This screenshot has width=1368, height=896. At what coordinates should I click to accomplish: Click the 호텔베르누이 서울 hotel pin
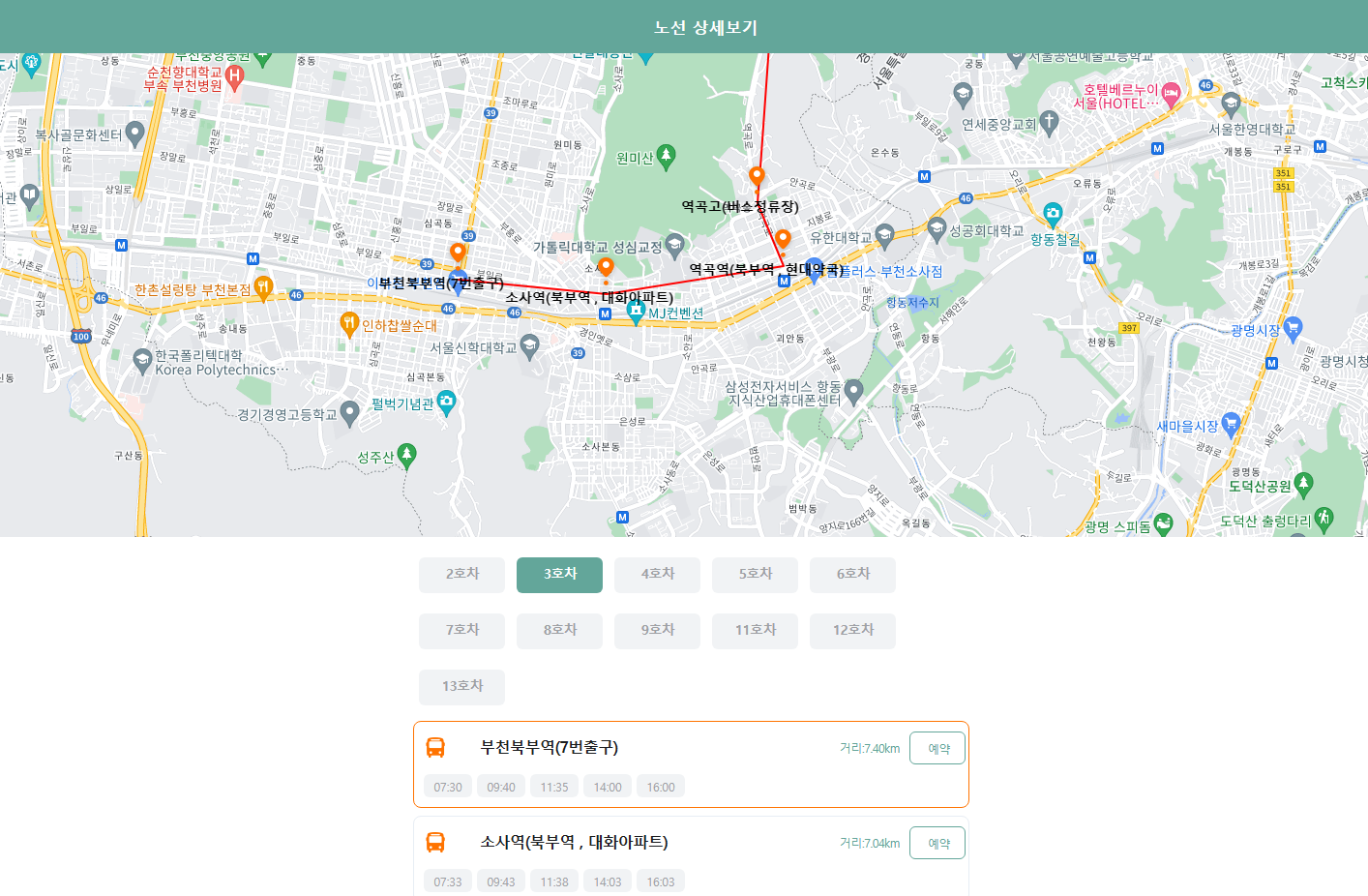1171,96
